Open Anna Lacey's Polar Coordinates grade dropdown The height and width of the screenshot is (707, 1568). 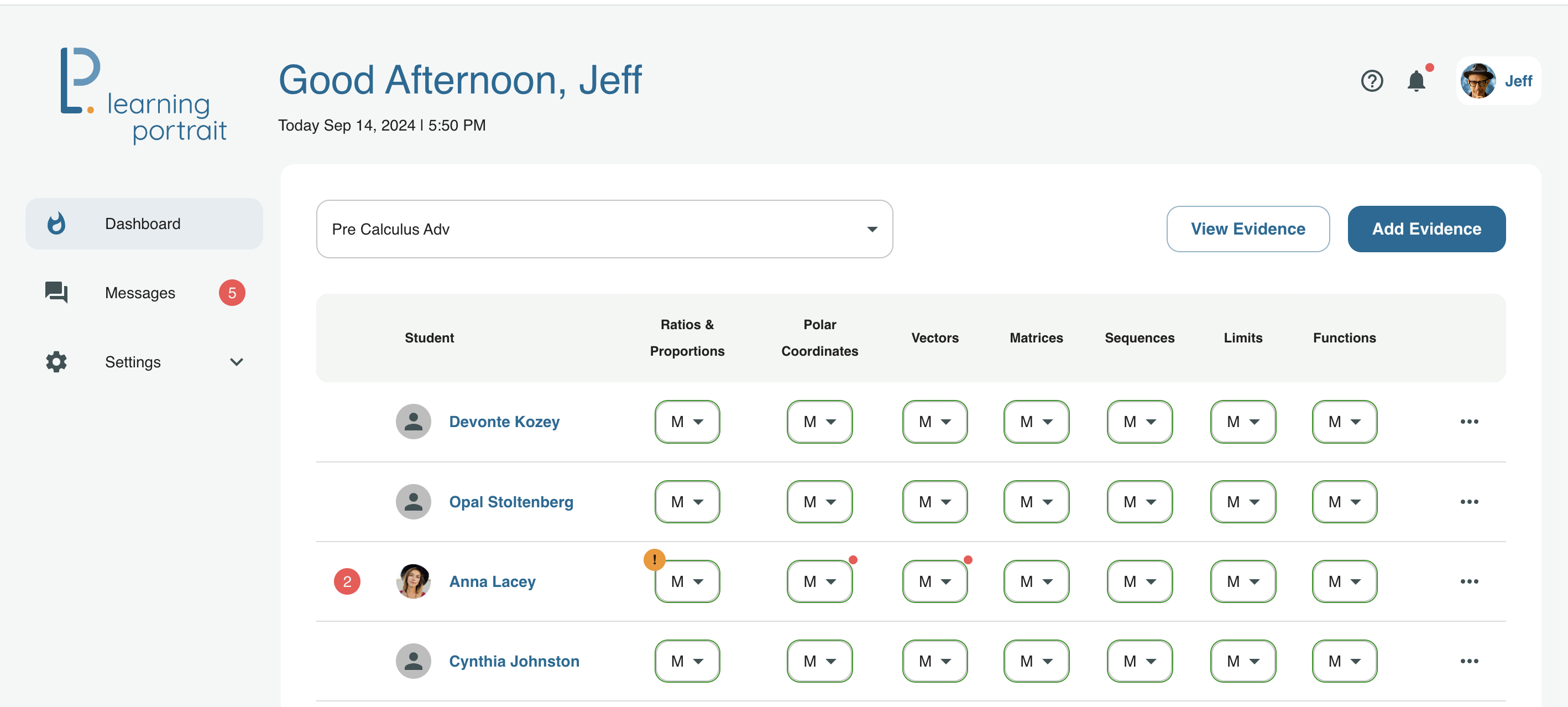coord(819,581)
